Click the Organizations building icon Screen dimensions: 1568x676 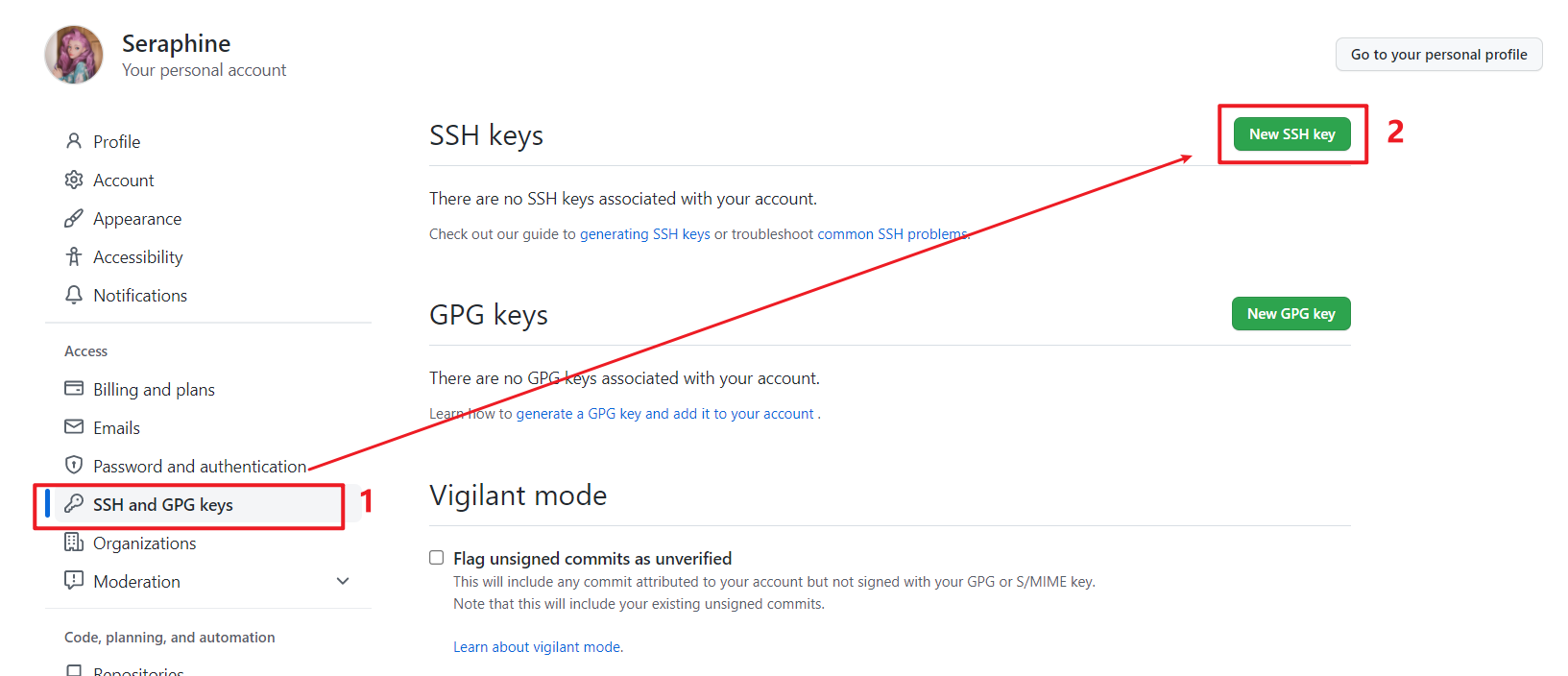coord(74,542)
